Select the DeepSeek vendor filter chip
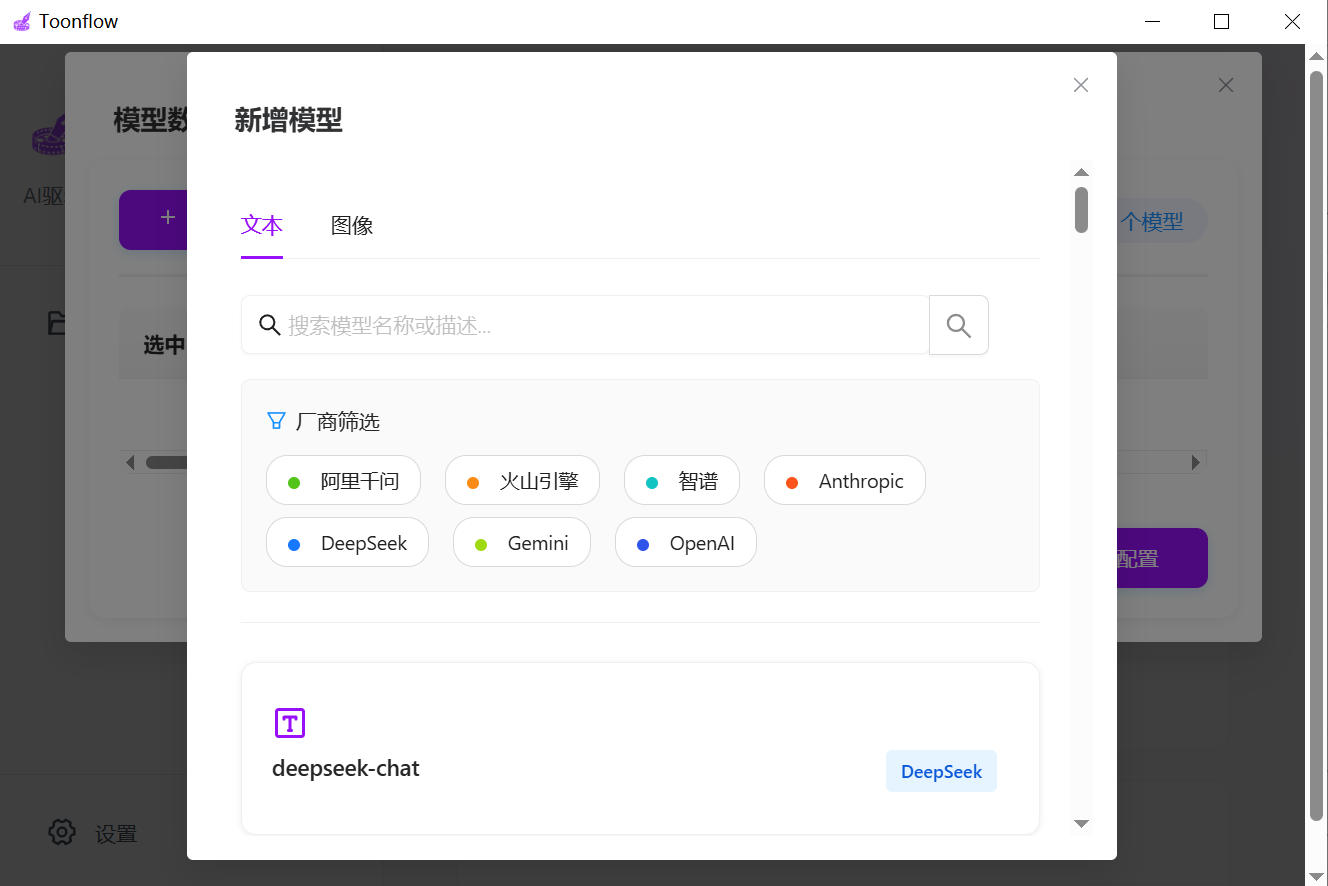The image size is (1328, 886). (347, 543)
